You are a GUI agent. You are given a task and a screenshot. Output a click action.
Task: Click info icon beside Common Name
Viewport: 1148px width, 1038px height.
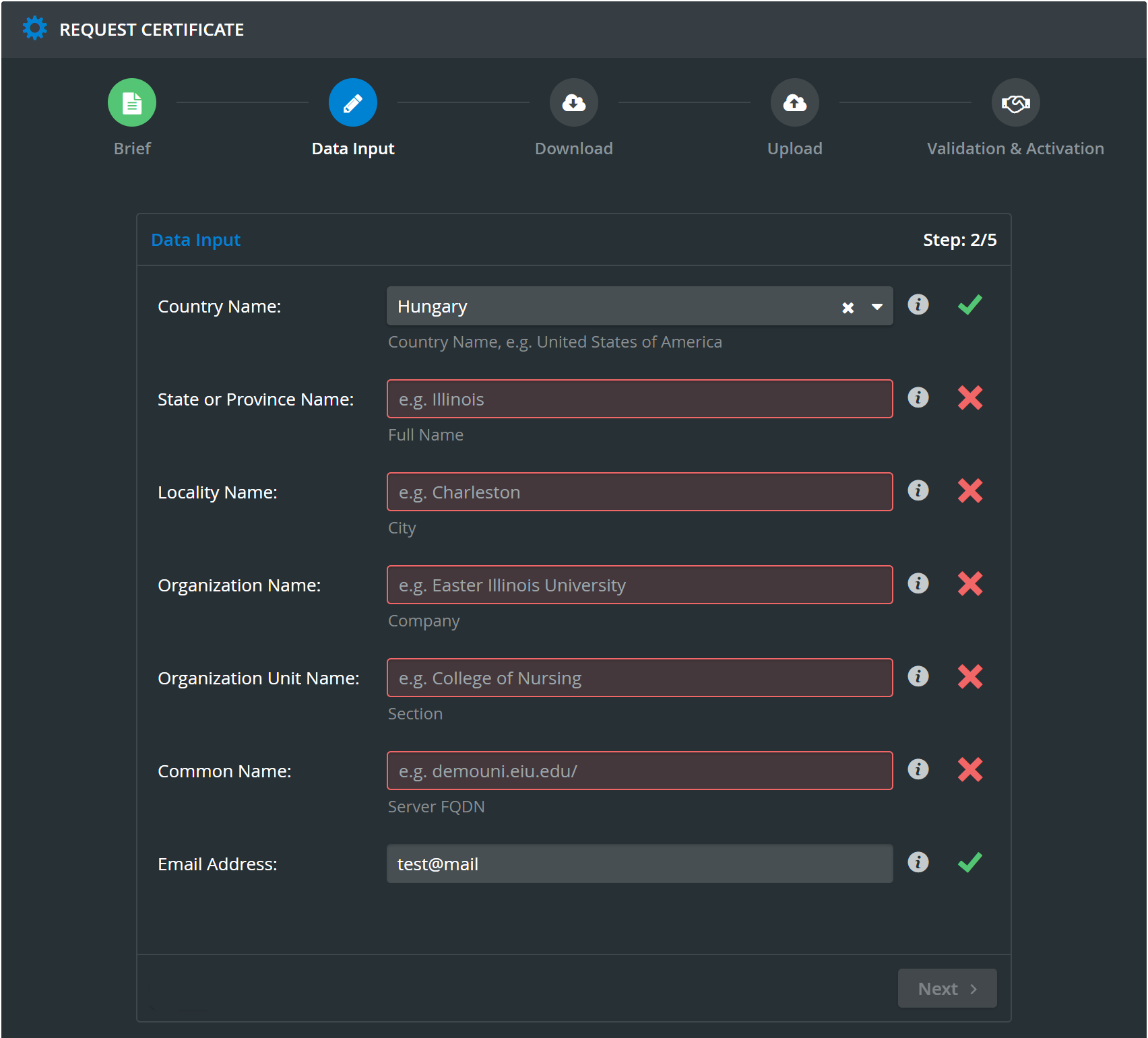[x=918, y=769]
